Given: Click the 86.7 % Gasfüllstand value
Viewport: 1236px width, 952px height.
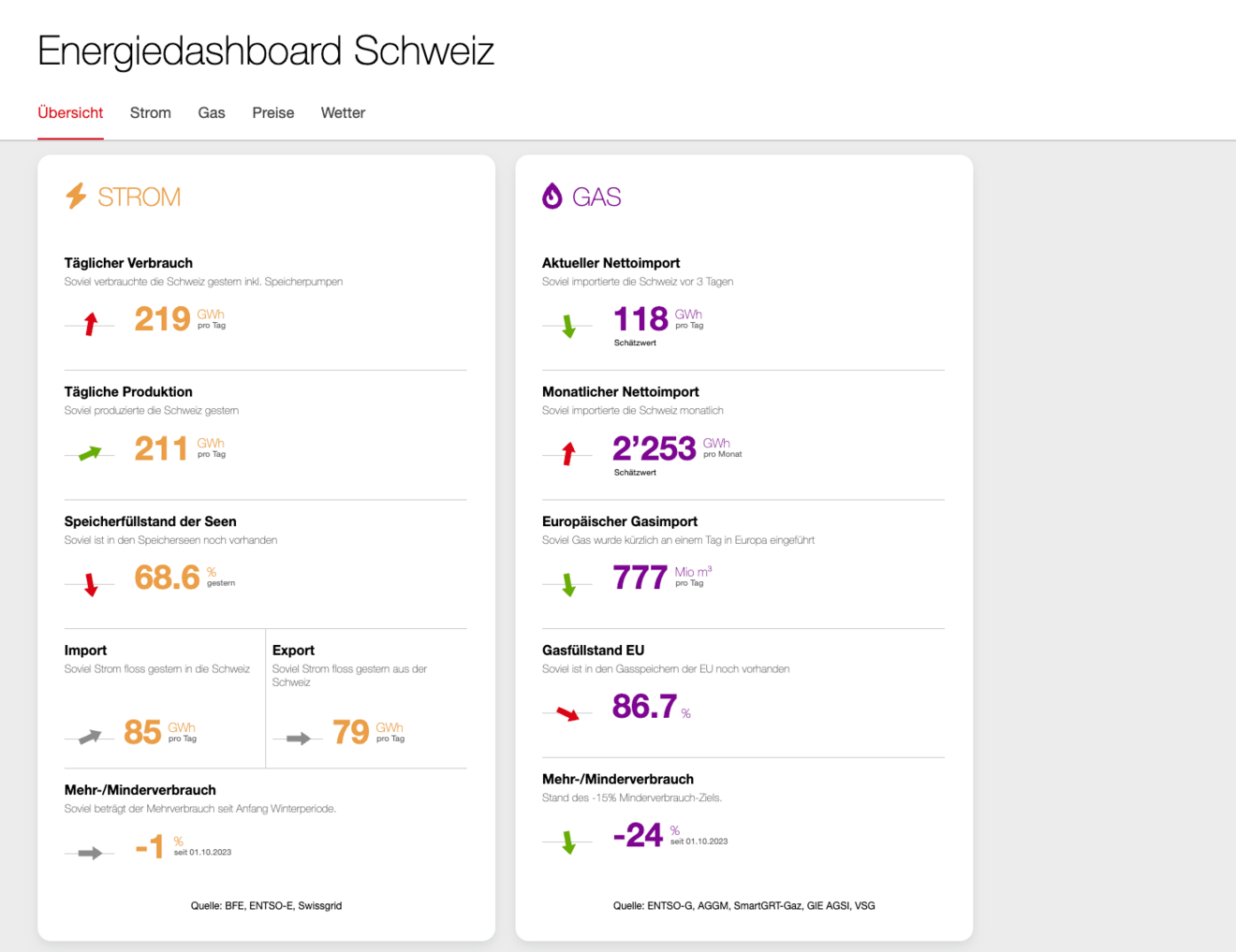Looking at the screenshot, I should pyautogui.click(x=645, y=707).
